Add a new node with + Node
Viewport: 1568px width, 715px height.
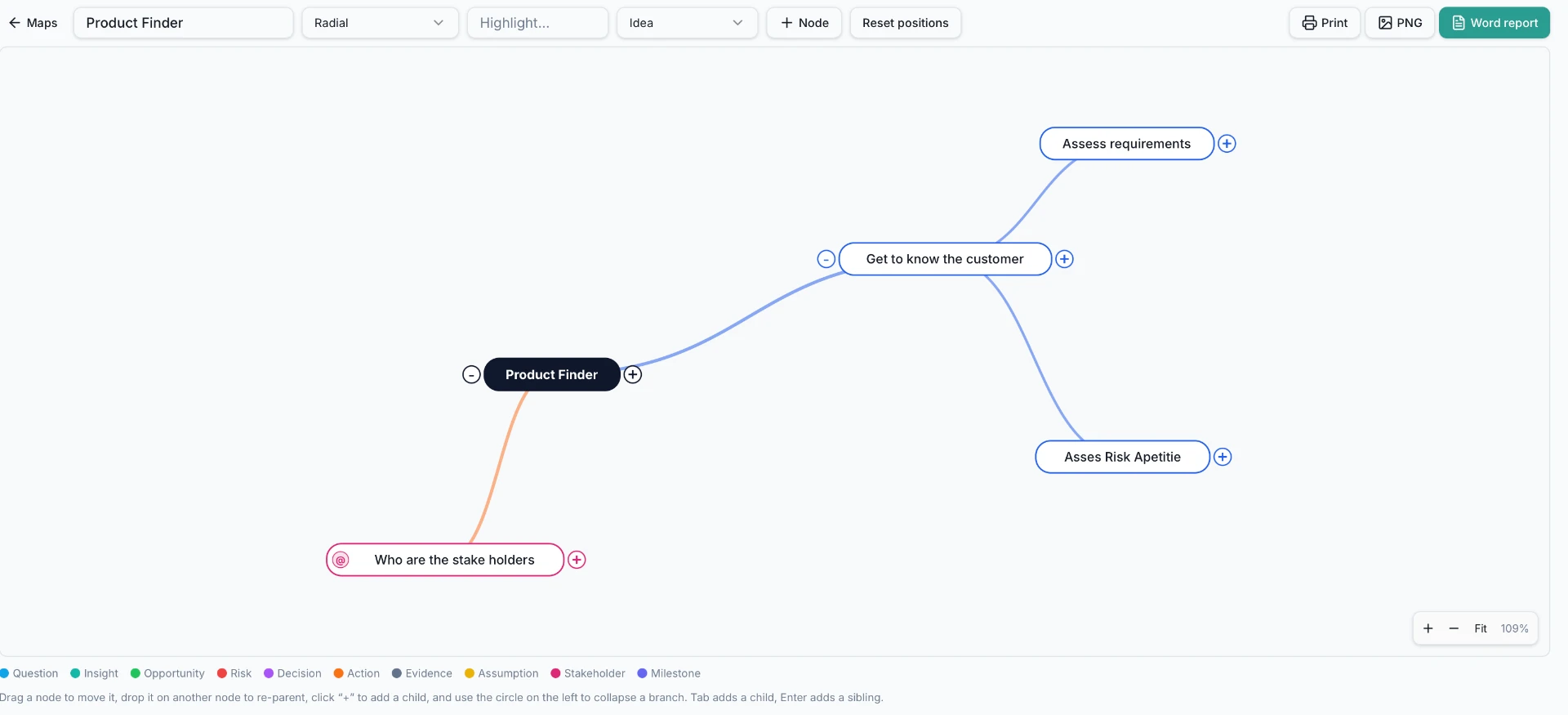pos(804,23)
